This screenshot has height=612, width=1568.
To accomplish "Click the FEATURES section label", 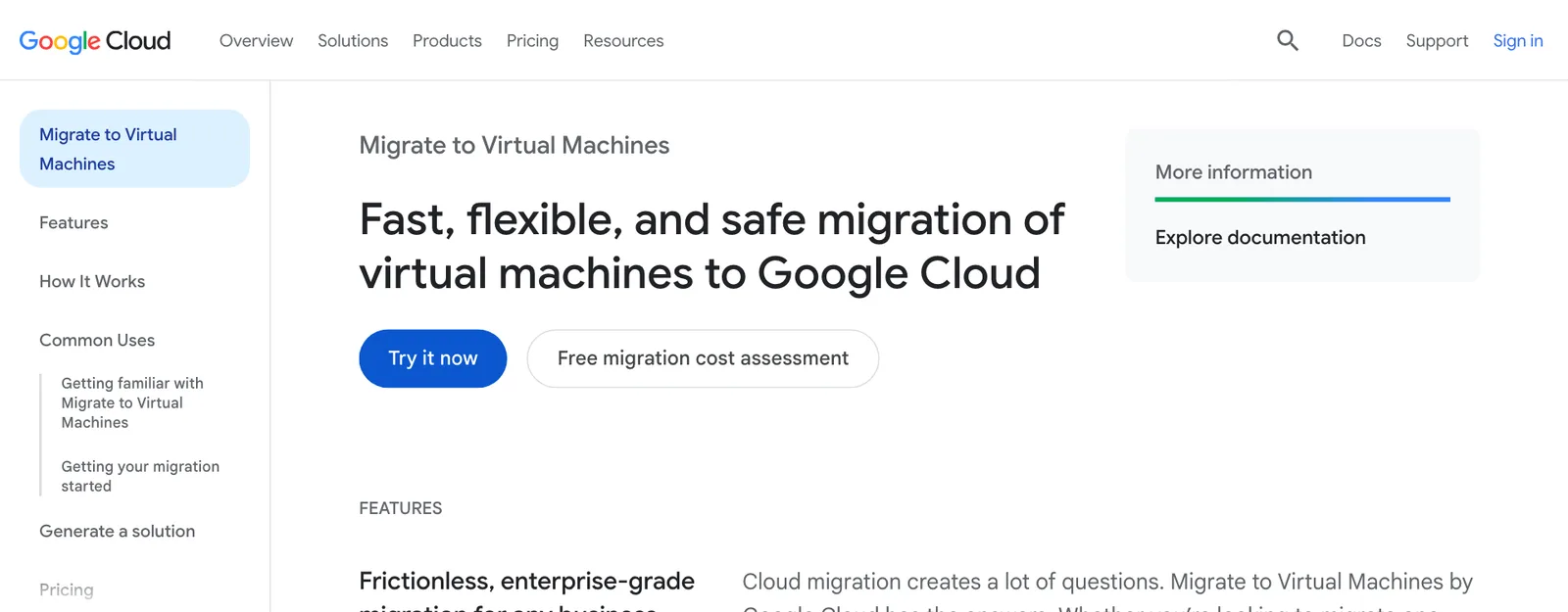I will [401, 508].
